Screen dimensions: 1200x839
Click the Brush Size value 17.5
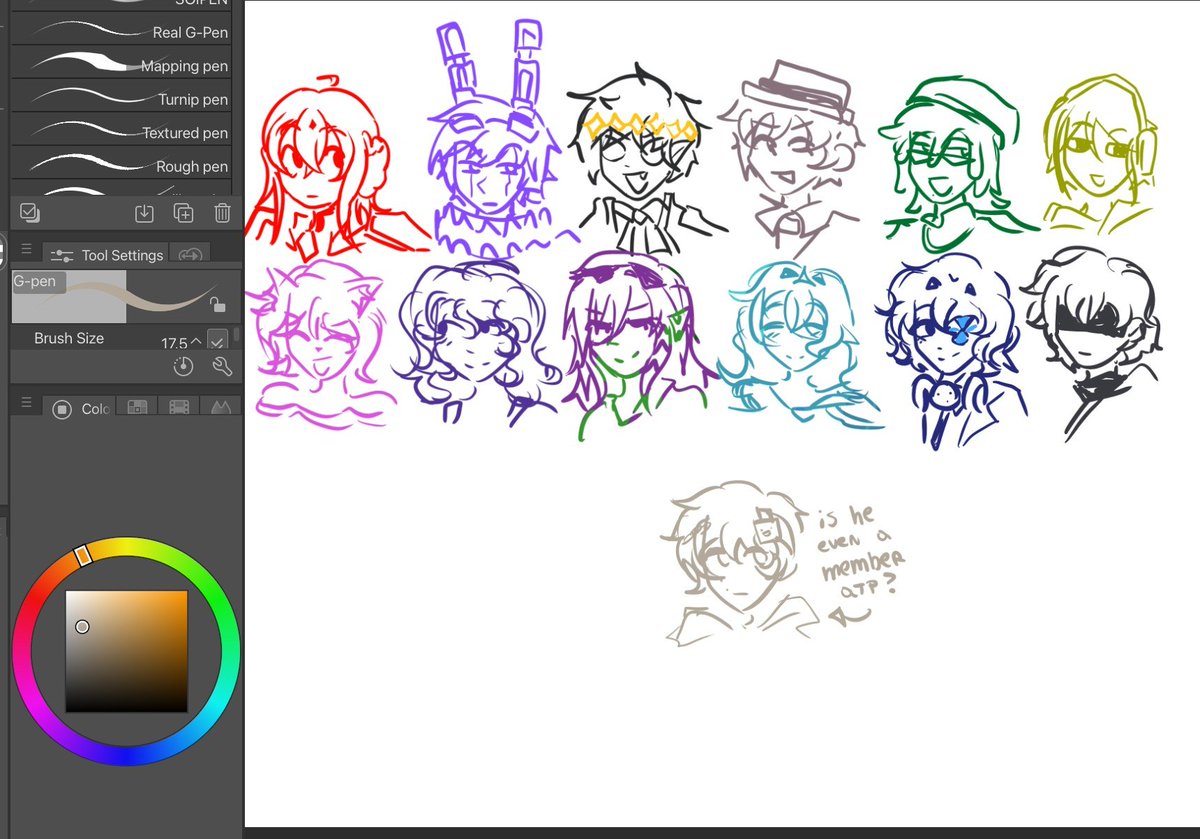click(174, 342)
